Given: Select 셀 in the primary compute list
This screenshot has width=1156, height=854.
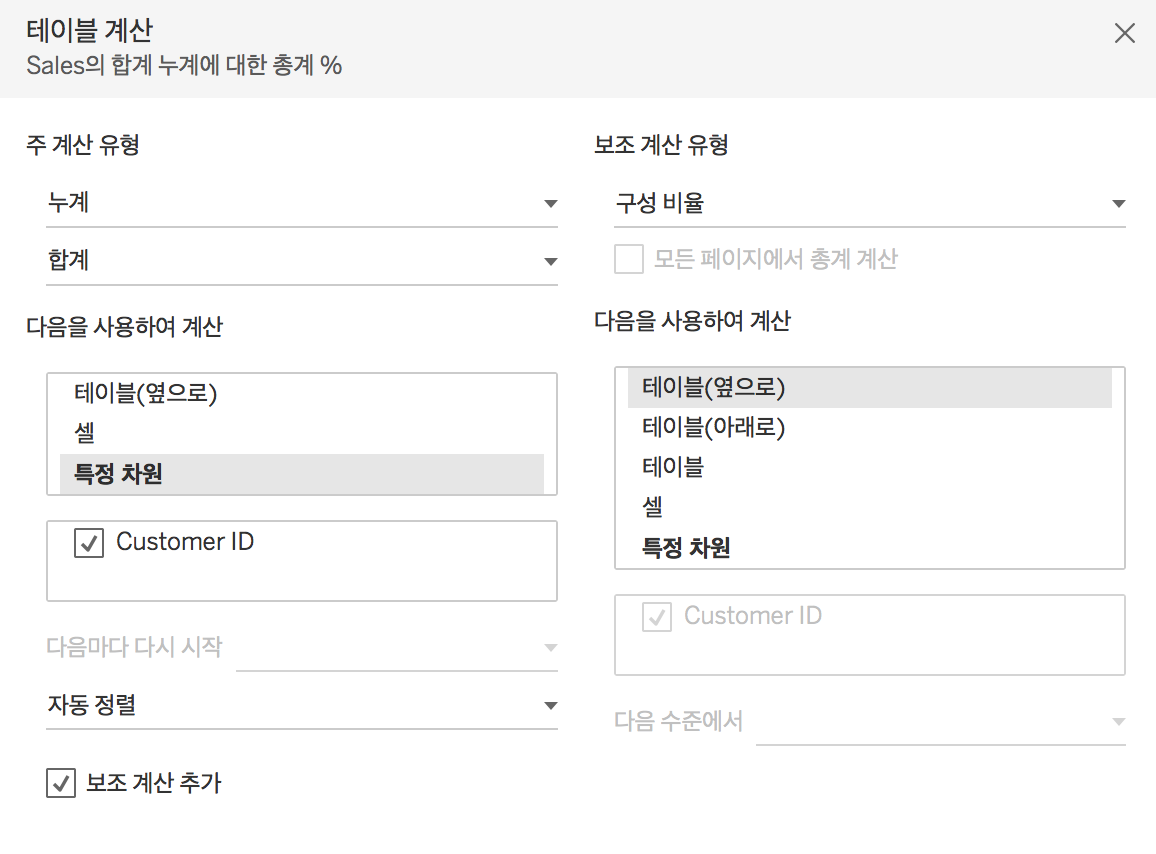Looking at the screenshot, I should tap(86, 433).
